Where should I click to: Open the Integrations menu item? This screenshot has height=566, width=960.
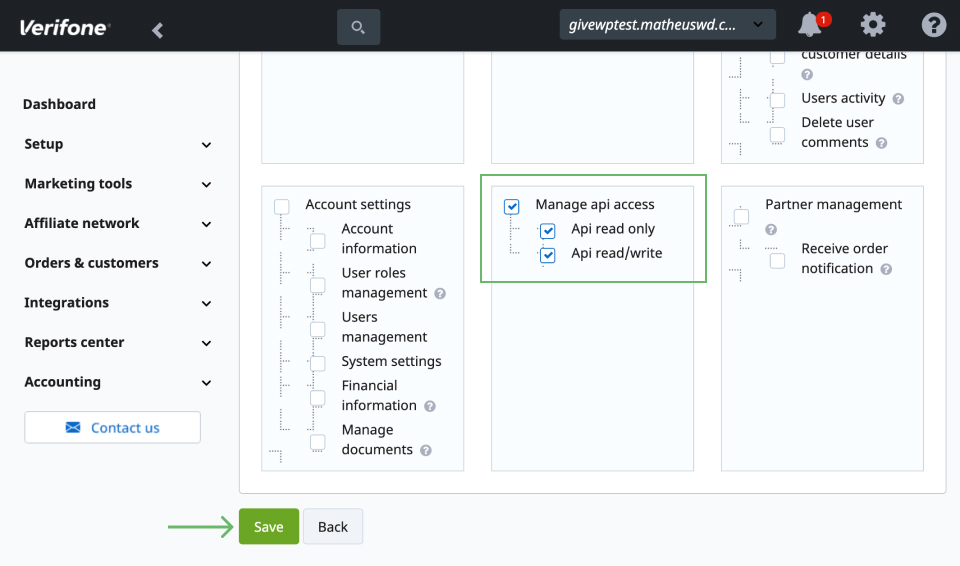[x=67, y=303]
